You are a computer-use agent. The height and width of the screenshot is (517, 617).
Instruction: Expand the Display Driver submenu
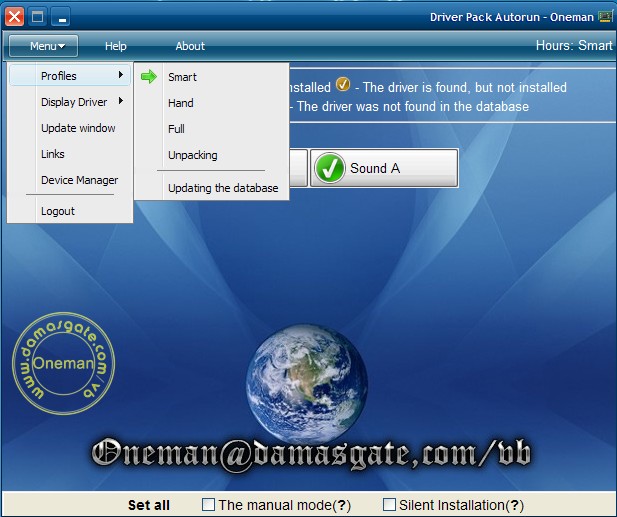pos(70,102)
